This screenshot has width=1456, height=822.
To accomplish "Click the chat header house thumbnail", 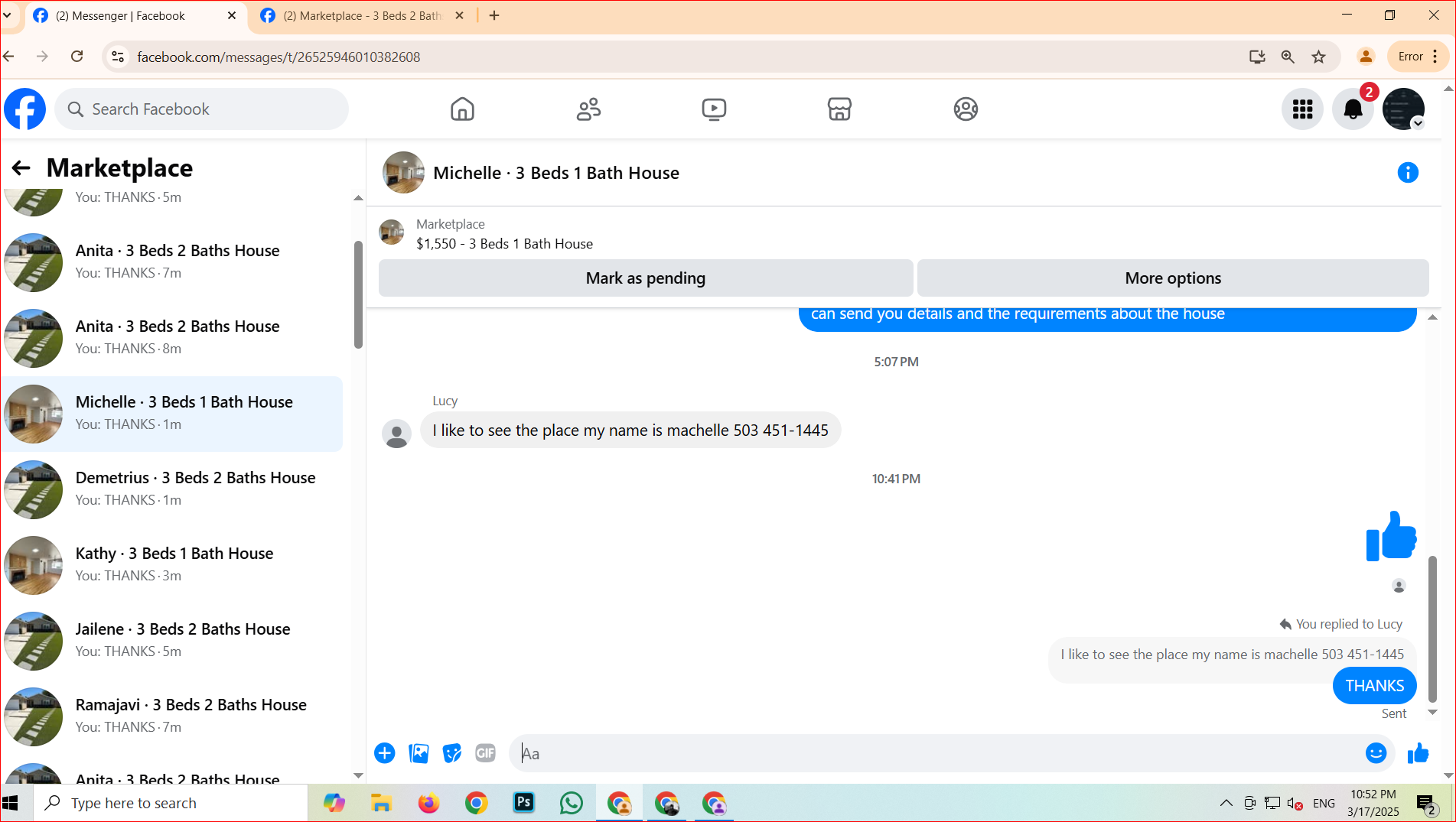I will (403, 173).
